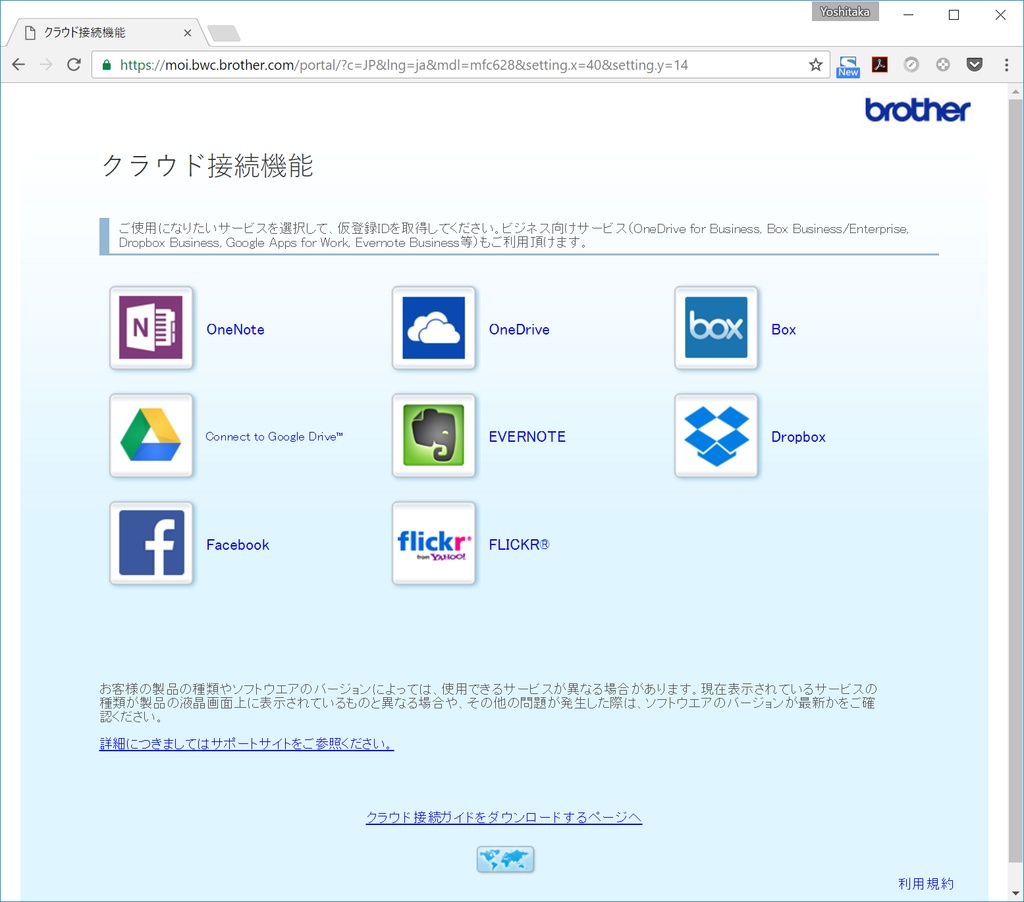Close the クラウド接続機能 tab
Viewport: 1024px width, 902px height.
187,33
